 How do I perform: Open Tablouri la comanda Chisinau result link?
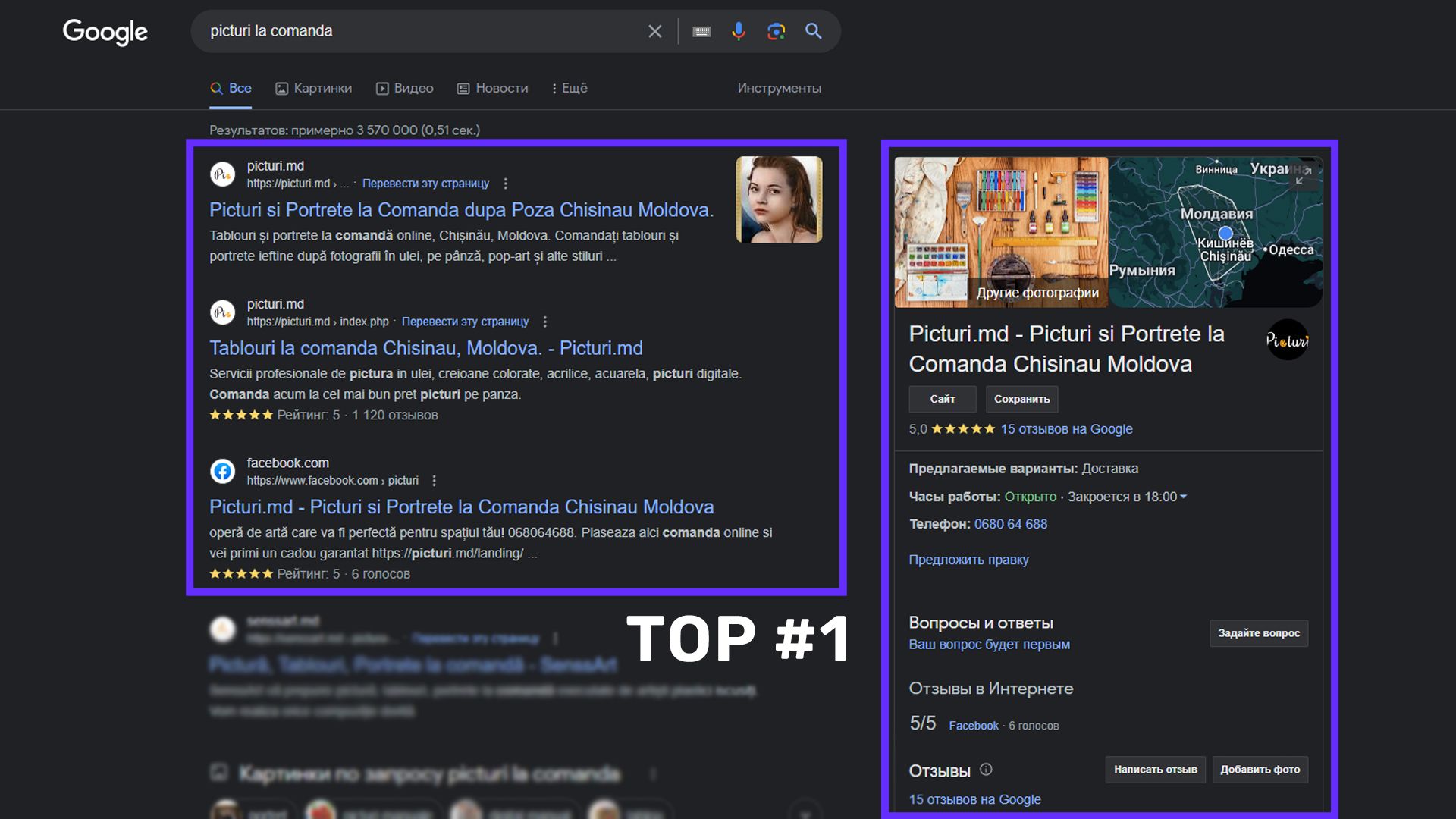[425, 348]
